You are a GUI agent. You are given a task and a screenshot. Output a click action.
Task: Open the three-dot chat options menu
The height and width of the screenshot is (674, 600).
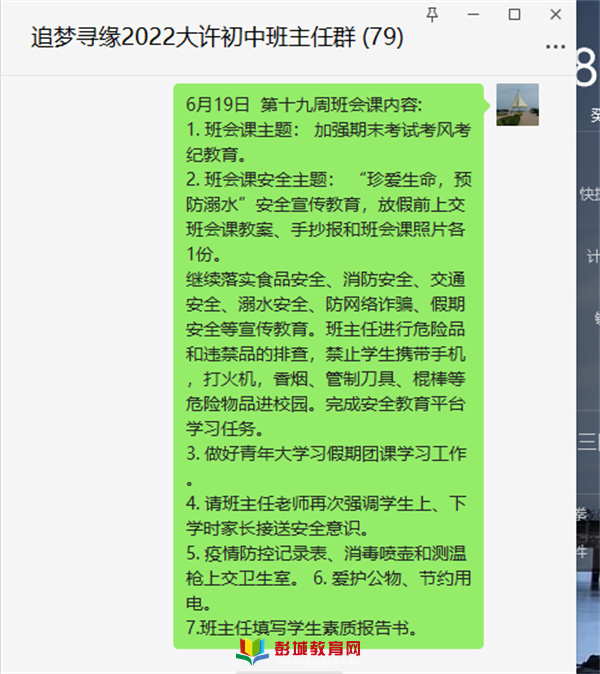pyautogui.click(x=555, y=46)
